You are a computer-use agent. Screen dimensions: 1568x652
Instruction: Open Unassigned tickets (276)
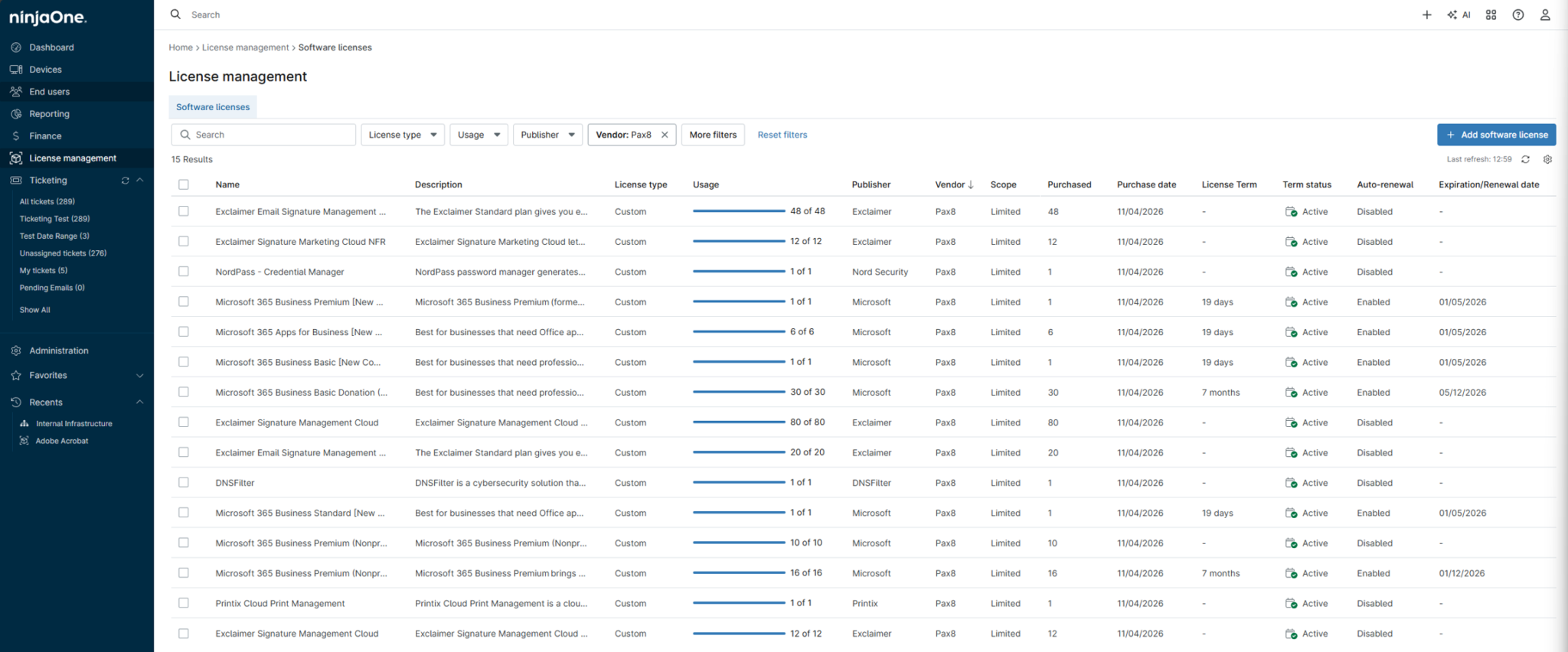[63, 253]
